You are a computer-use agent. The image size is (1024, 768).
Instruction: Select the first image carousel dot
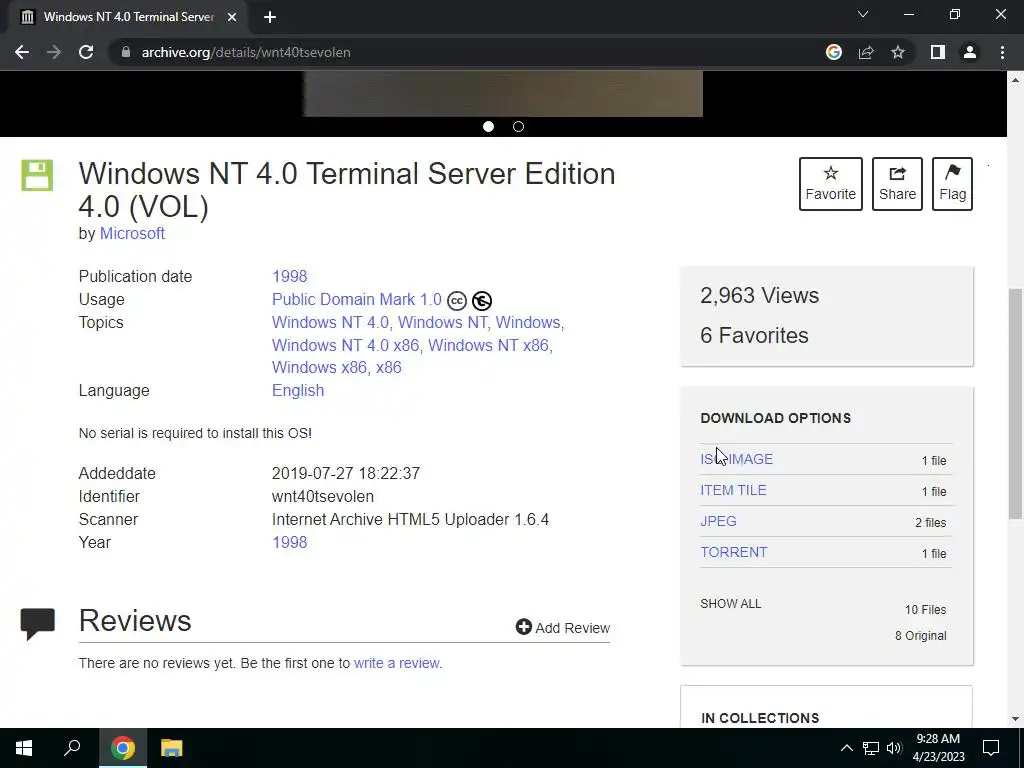pyautogui.click(x=488, y=127)
